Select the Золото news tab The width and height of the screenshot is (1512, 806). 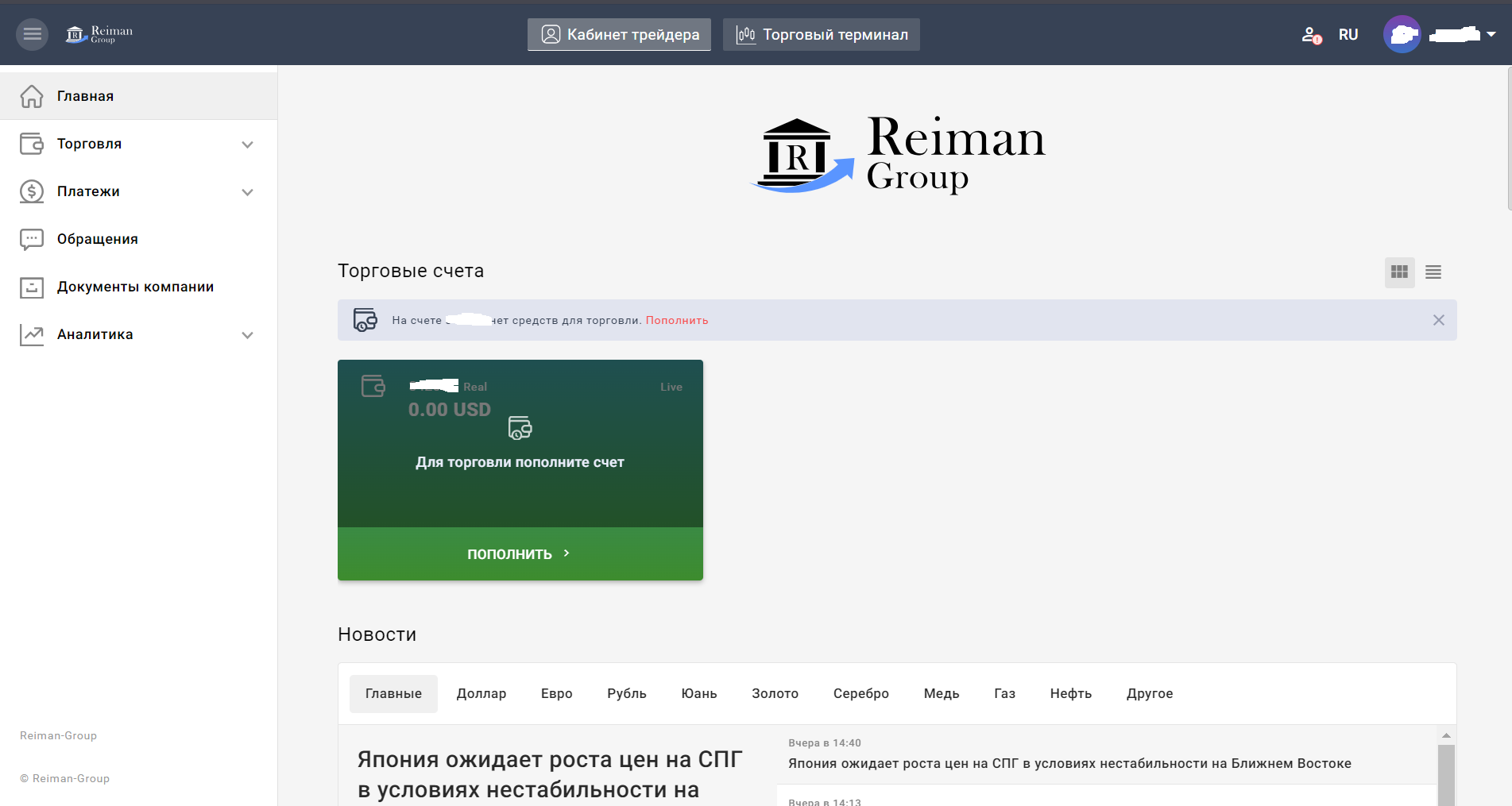coord(775,694)
